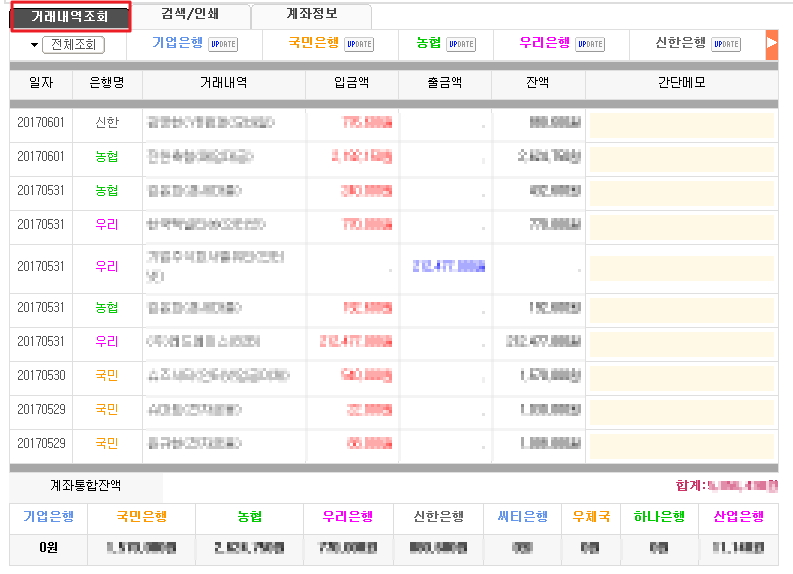Image resolution: width=793 pixels, height=574 pixels.
Task: Click the 0원 balance under 기업은행
Action: click(49, 548)
